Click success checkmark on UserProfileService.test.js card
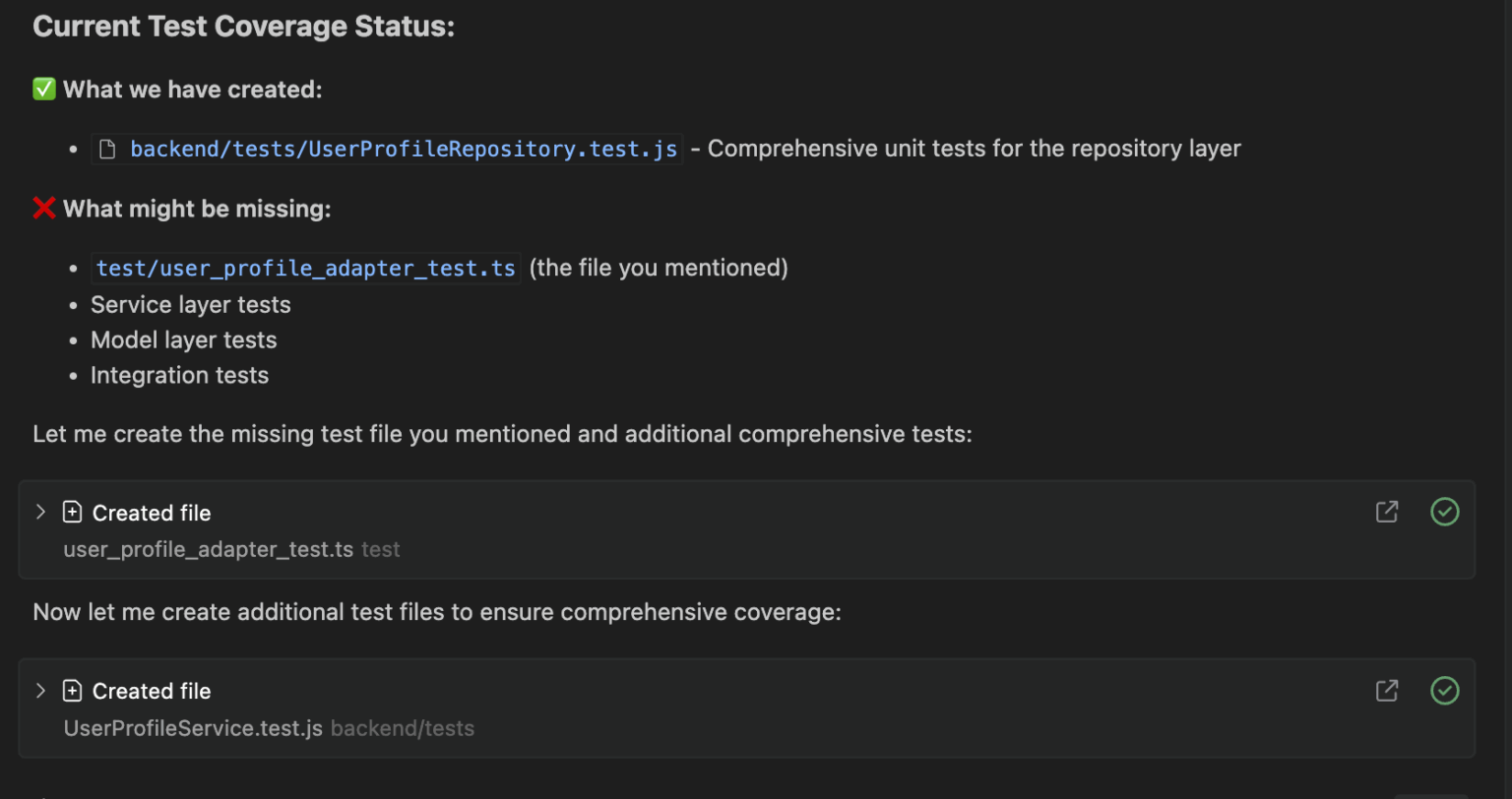This screenshot has width=1512, height=799. point(1444,691)
